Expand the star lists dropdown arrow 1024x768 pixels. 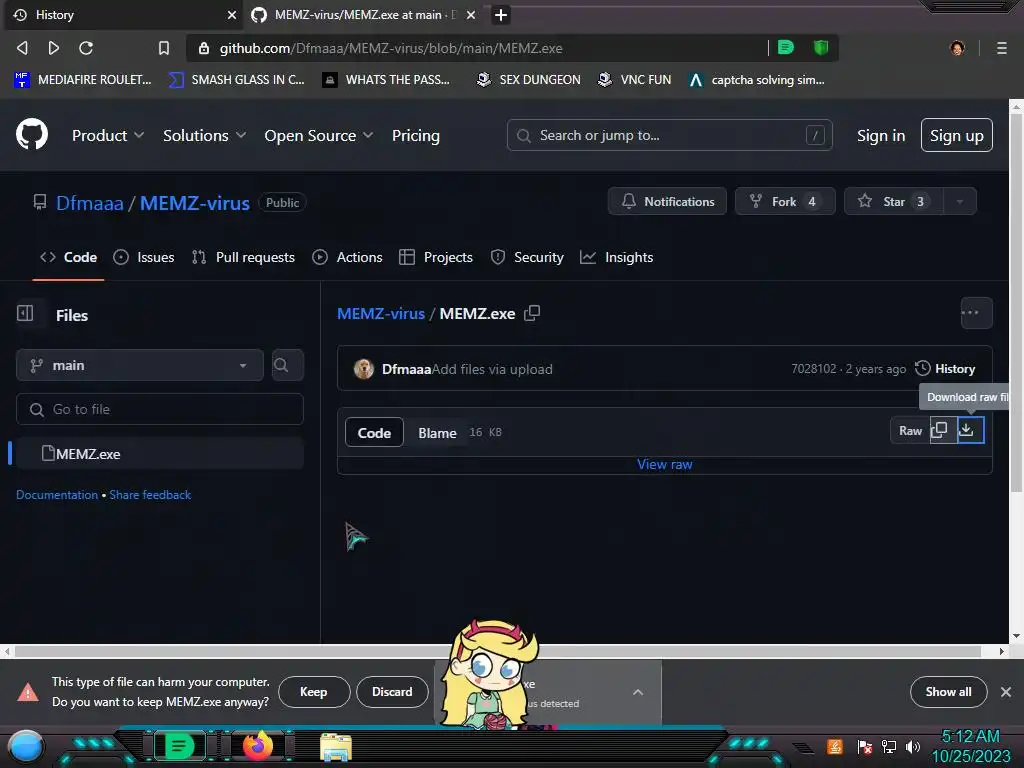960,201
